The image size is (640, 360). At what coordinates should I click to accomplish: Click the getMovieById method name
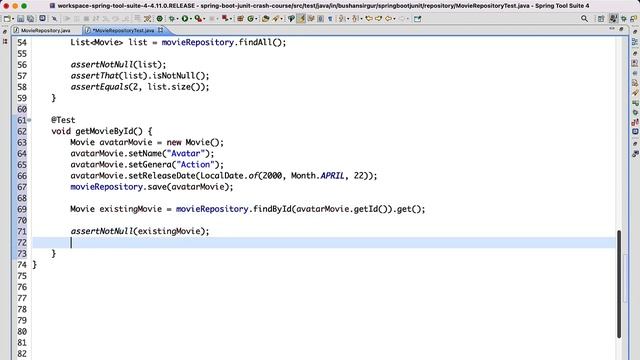click(104, 131)
